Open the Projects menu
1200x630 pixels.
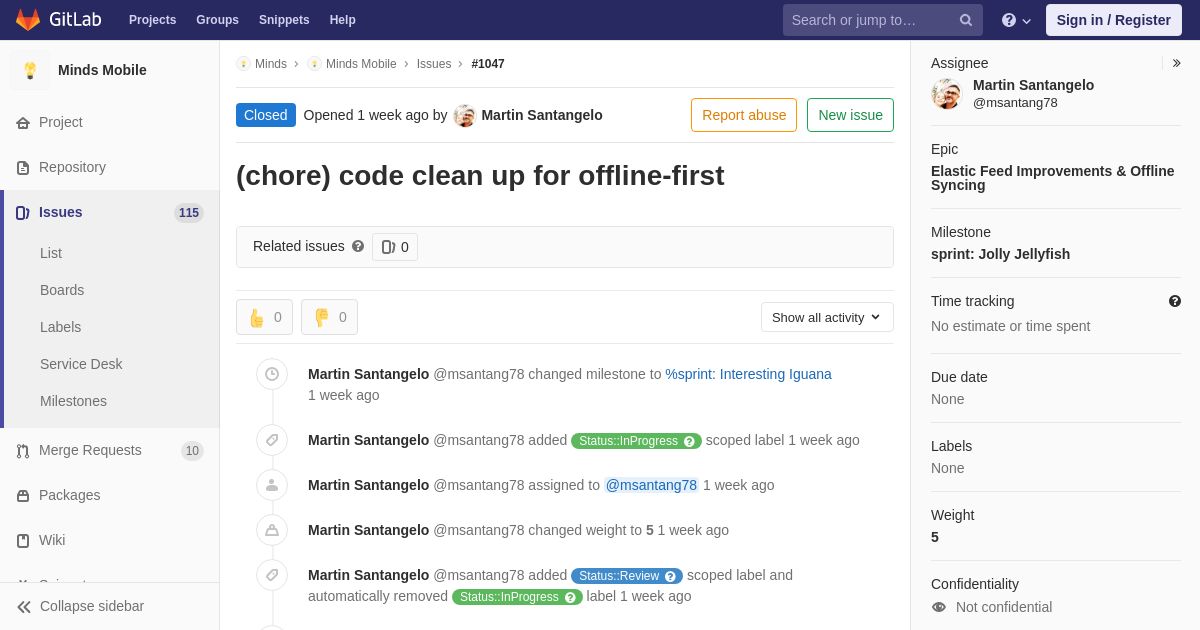(x=152, y=20)
